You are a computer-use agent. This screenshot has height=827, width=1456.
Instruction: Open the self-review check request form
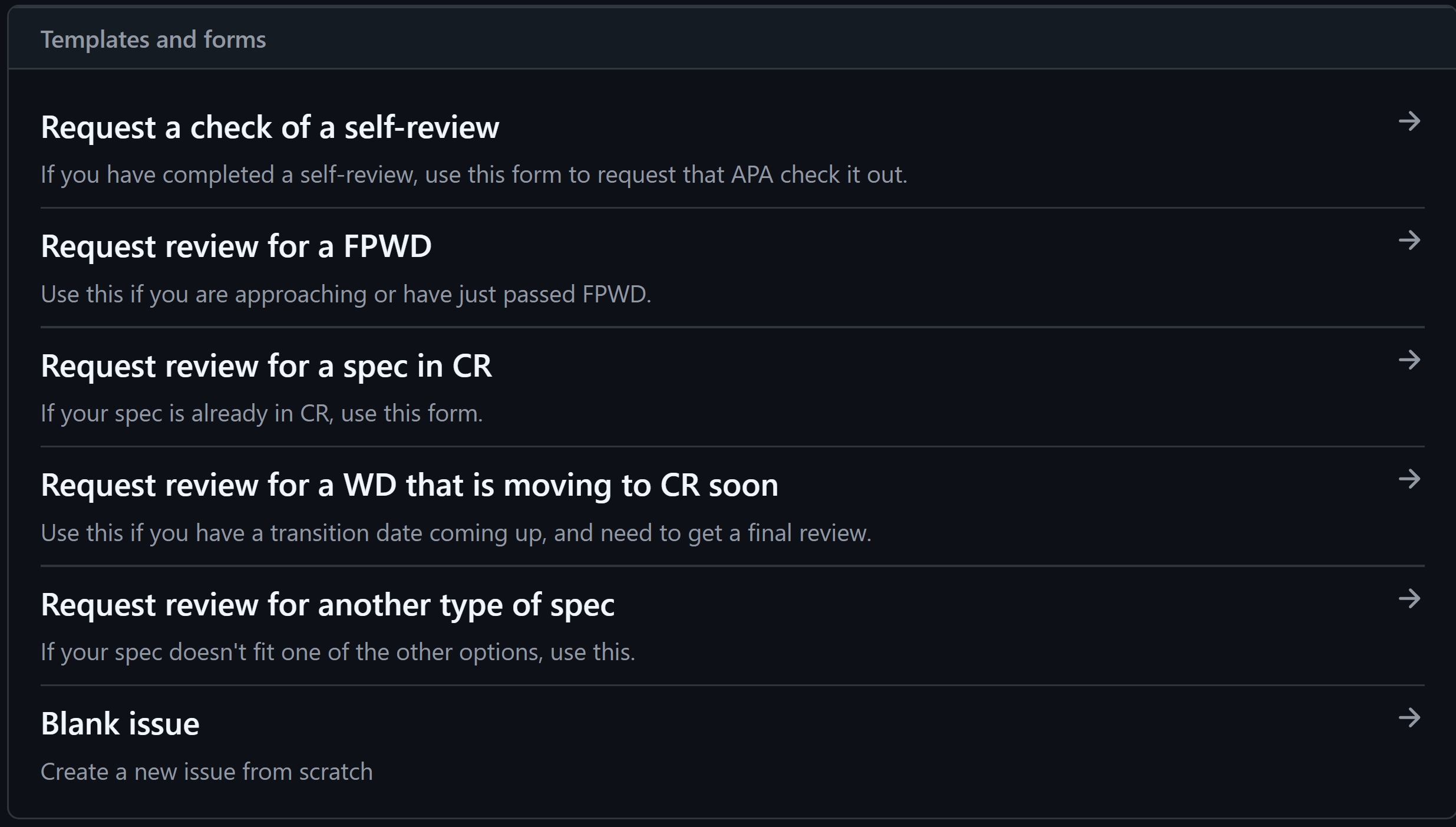pos(270,126)
